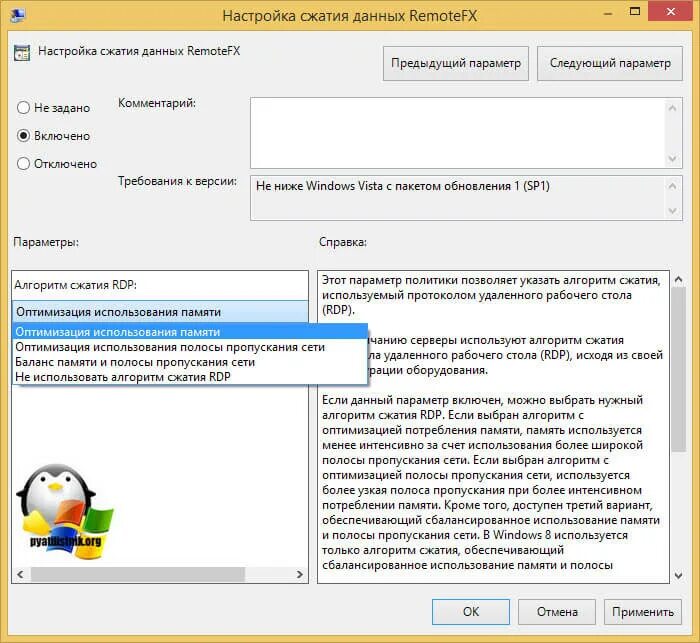Choose 'Не использовать алгоритм сжатия RDP' option
This screenshot has height=643, width=700.
click(x=190, y=377)
